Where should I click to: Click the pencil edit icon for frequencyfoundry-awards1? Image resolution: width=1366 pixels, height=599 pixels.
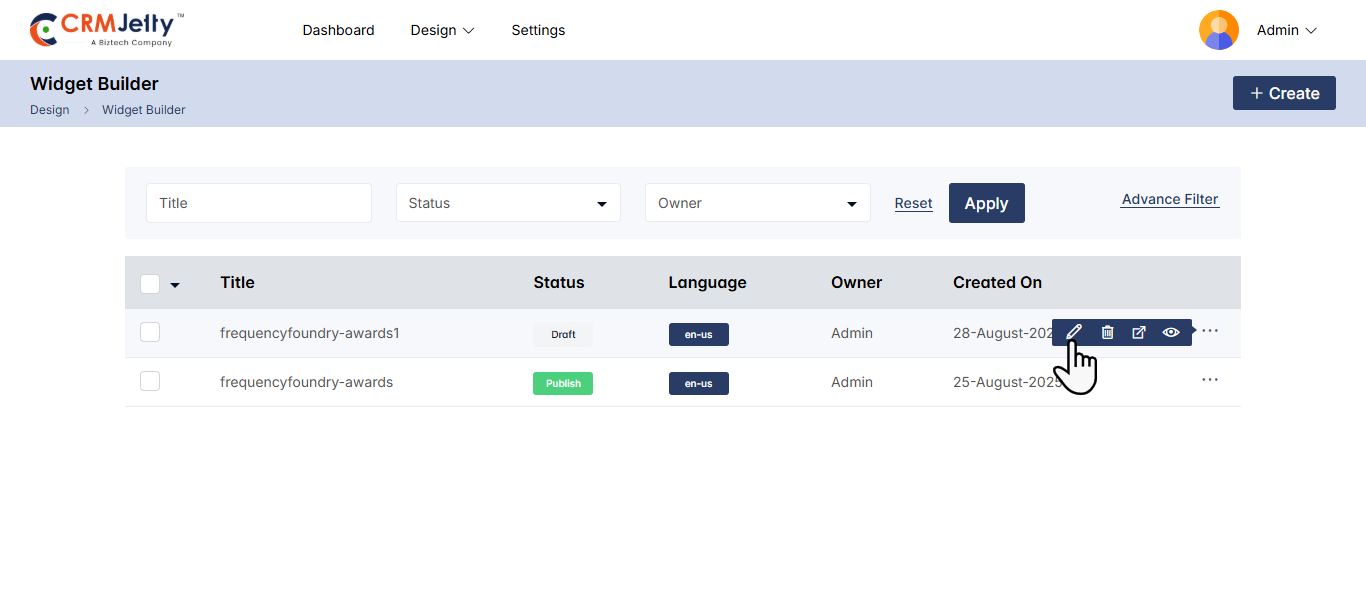tap(1074, 332)
